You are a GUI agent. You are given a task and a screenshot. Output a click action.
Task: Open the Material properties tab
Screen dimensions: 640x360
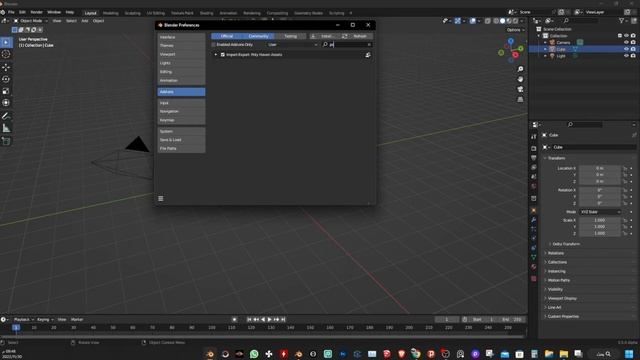(534, 267)
